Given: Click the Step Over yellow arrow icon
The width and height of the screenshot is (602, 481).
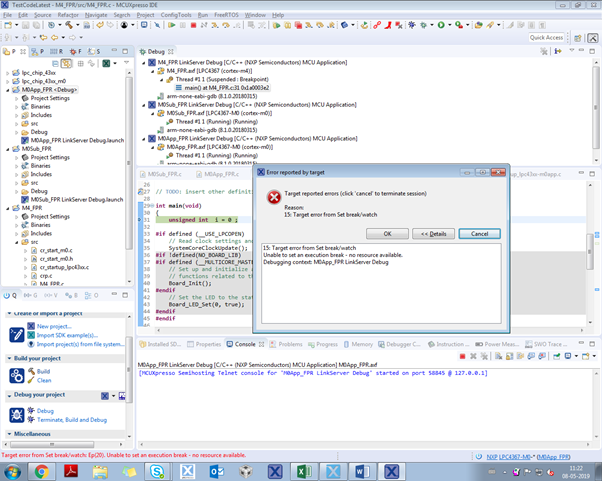Looking at the screenshot, I should pos(226,25).
